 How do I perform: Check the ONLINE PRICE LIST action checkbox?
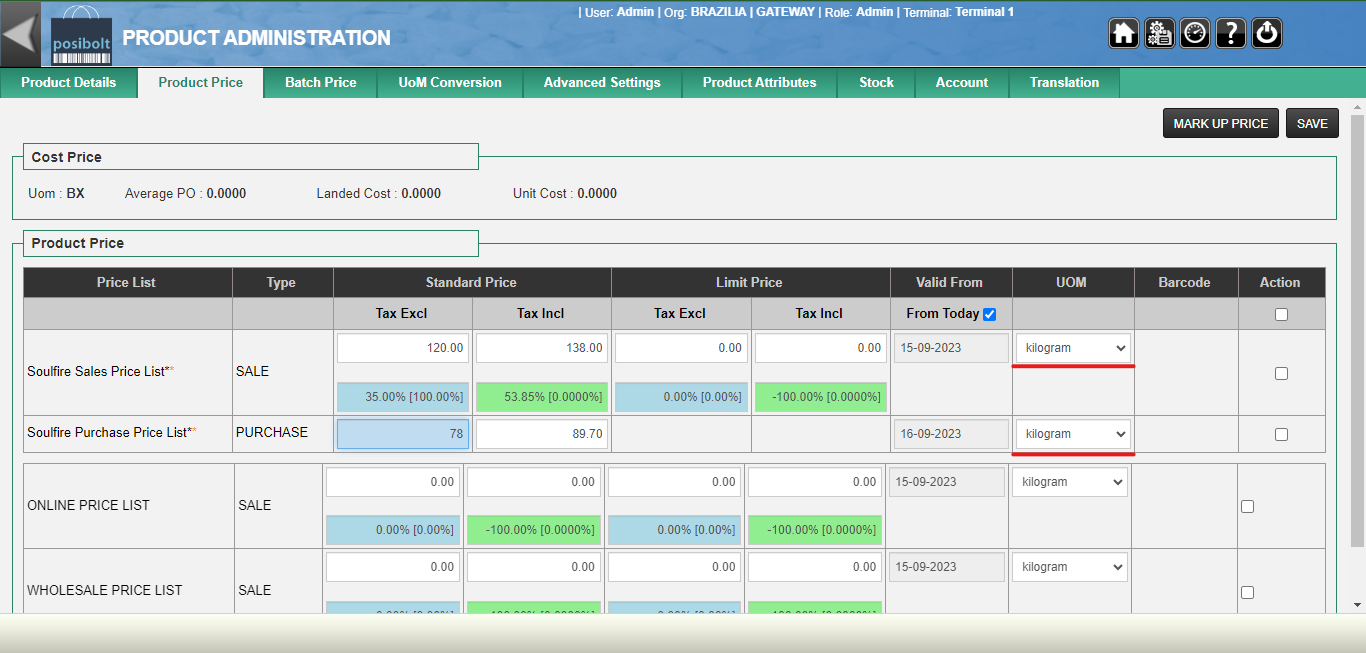pyautogui.click(x=1247, y=506)
